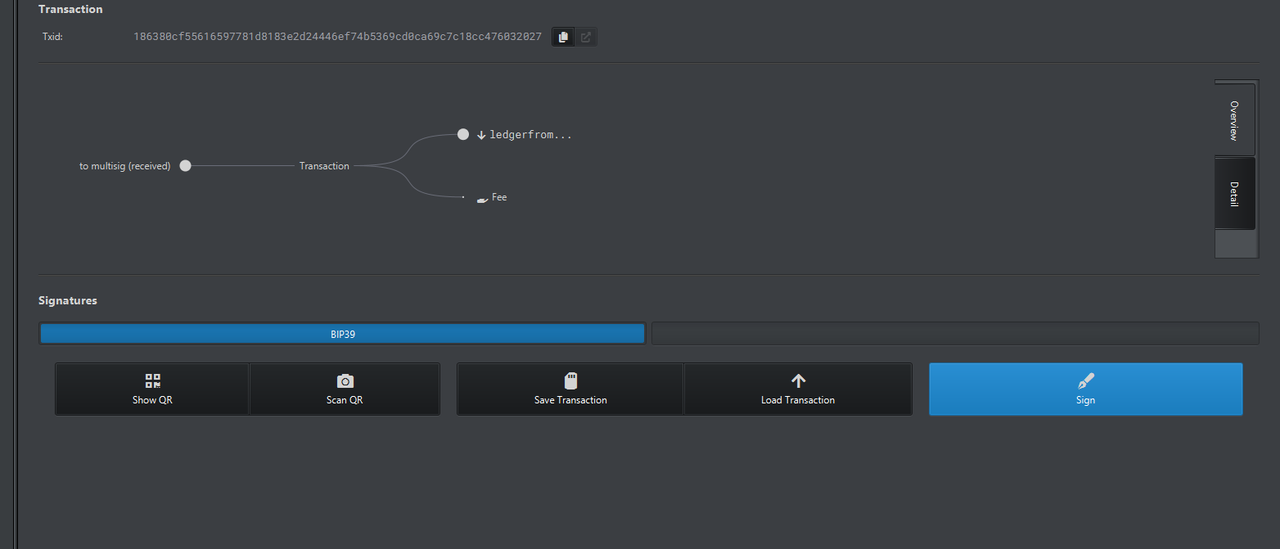The width and height of the screenshot is (1280, 549).
Task: Scan QR with the camera button
Action: pos(345,389)
